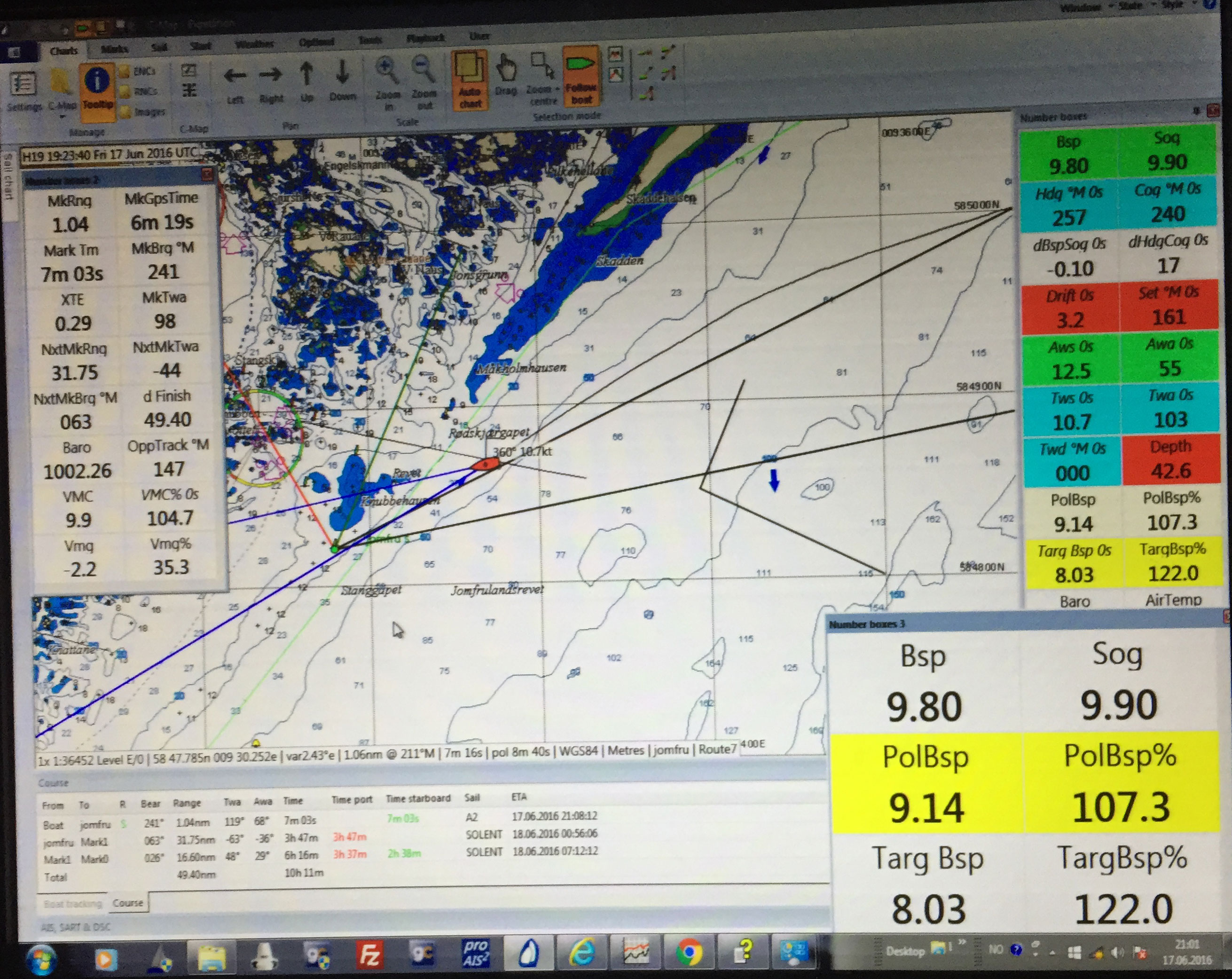Toggle the Follow boat mode

[581, 77]
